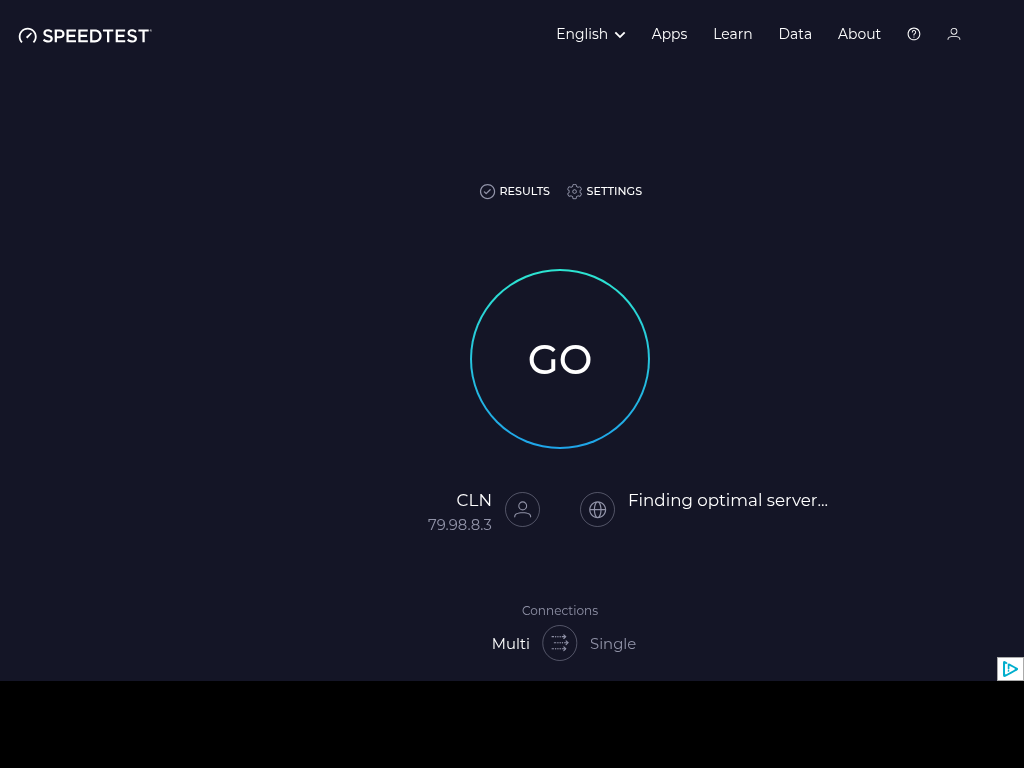Click the AdChoices icon
The width and height of the screenshot is (1024, 768).
(x=1010, y=669)
